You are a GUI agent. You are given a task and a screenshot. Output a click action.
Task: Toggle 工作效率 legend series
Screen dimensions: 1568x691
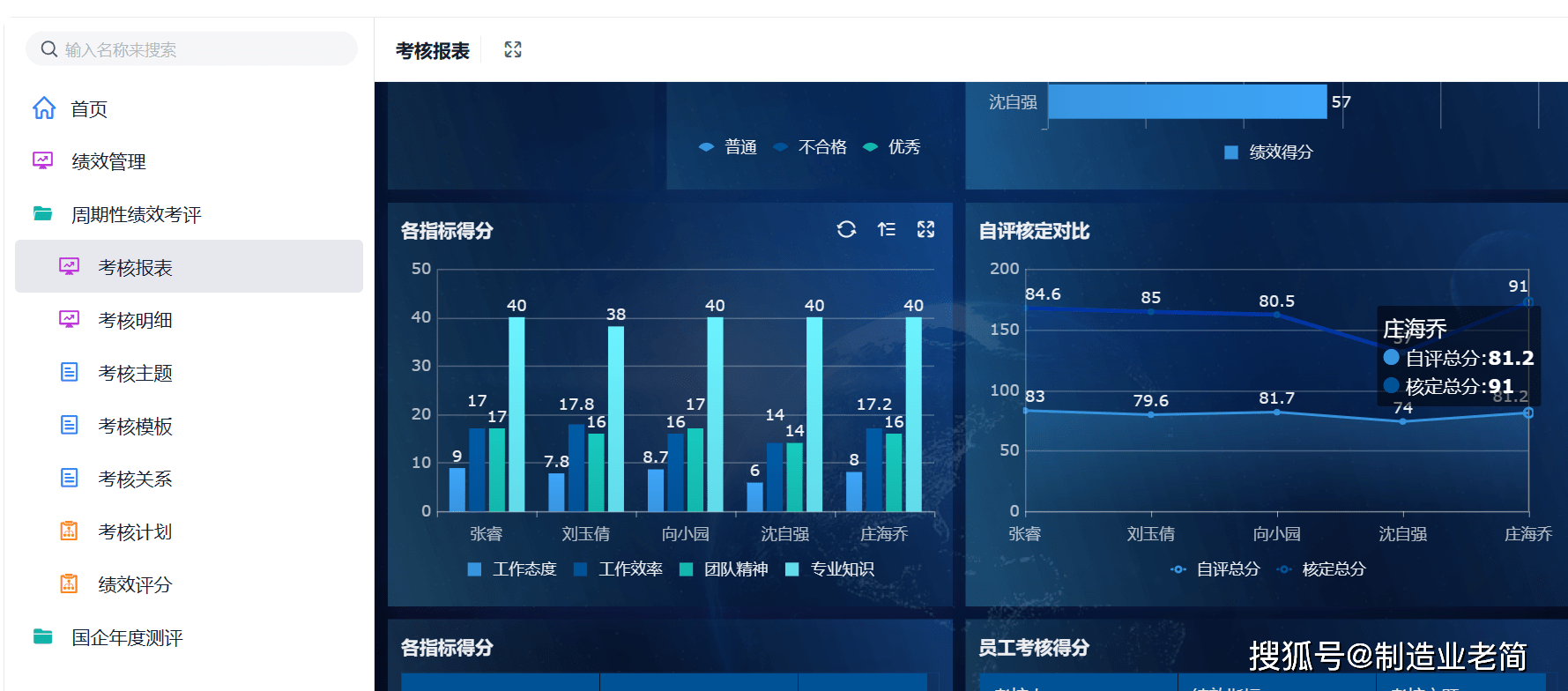pyautogui.click(x=618, y=569)
